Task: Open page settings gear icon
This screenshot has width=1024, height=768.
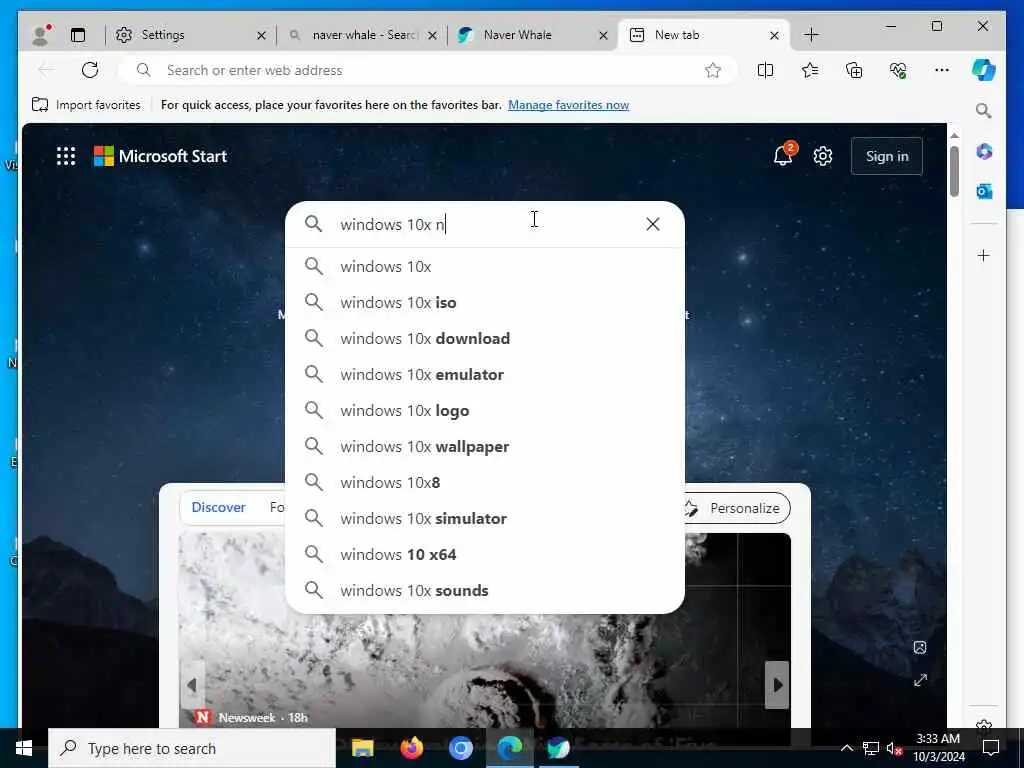Action: [823, 156]
